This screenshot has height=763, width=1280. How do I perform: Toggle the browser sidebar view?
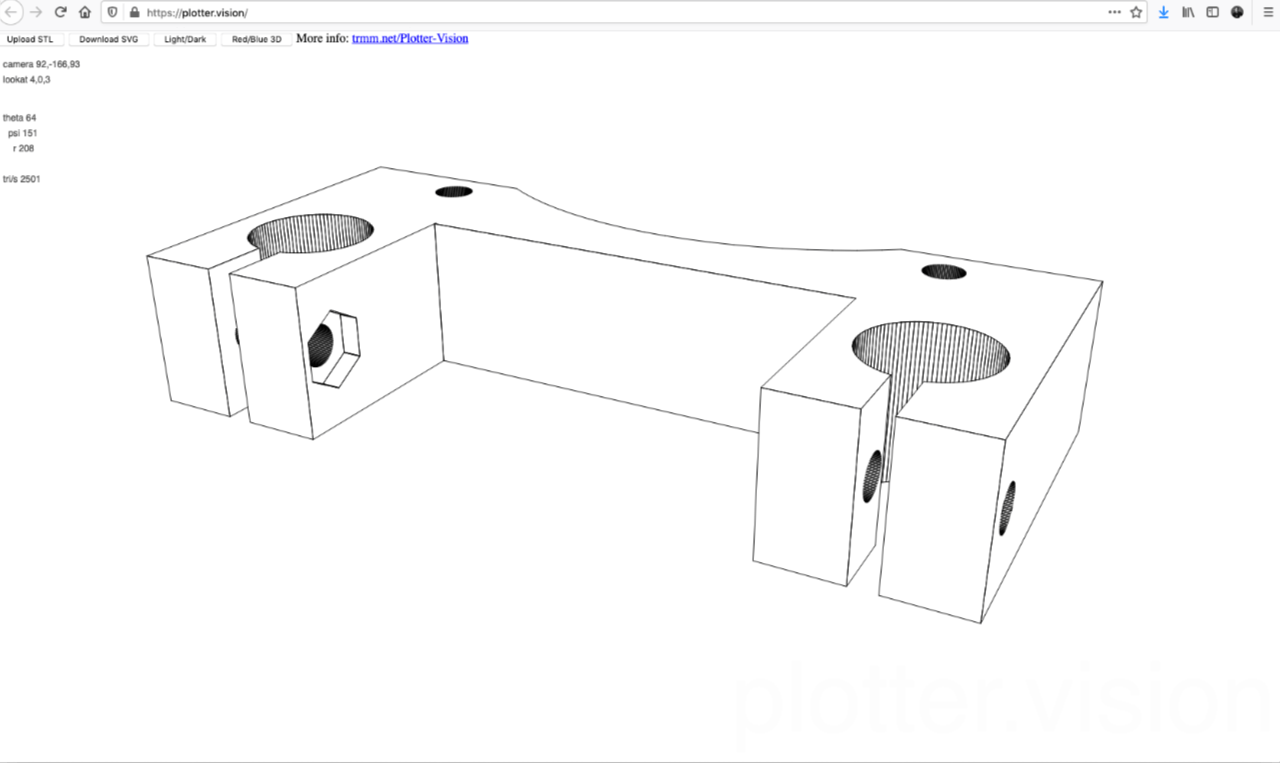1212,12
